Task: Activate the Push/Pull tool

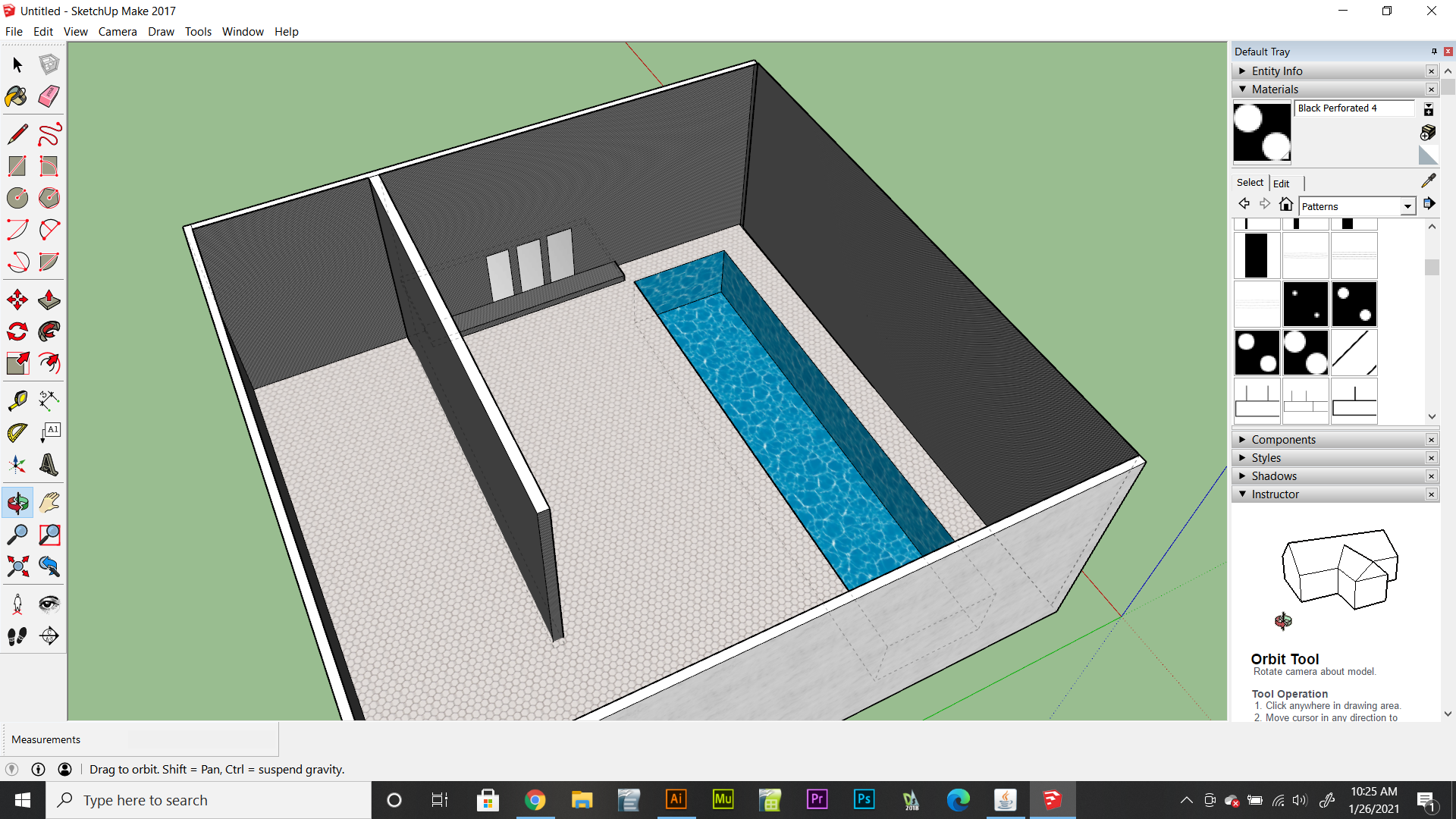Action: point(49,300)
